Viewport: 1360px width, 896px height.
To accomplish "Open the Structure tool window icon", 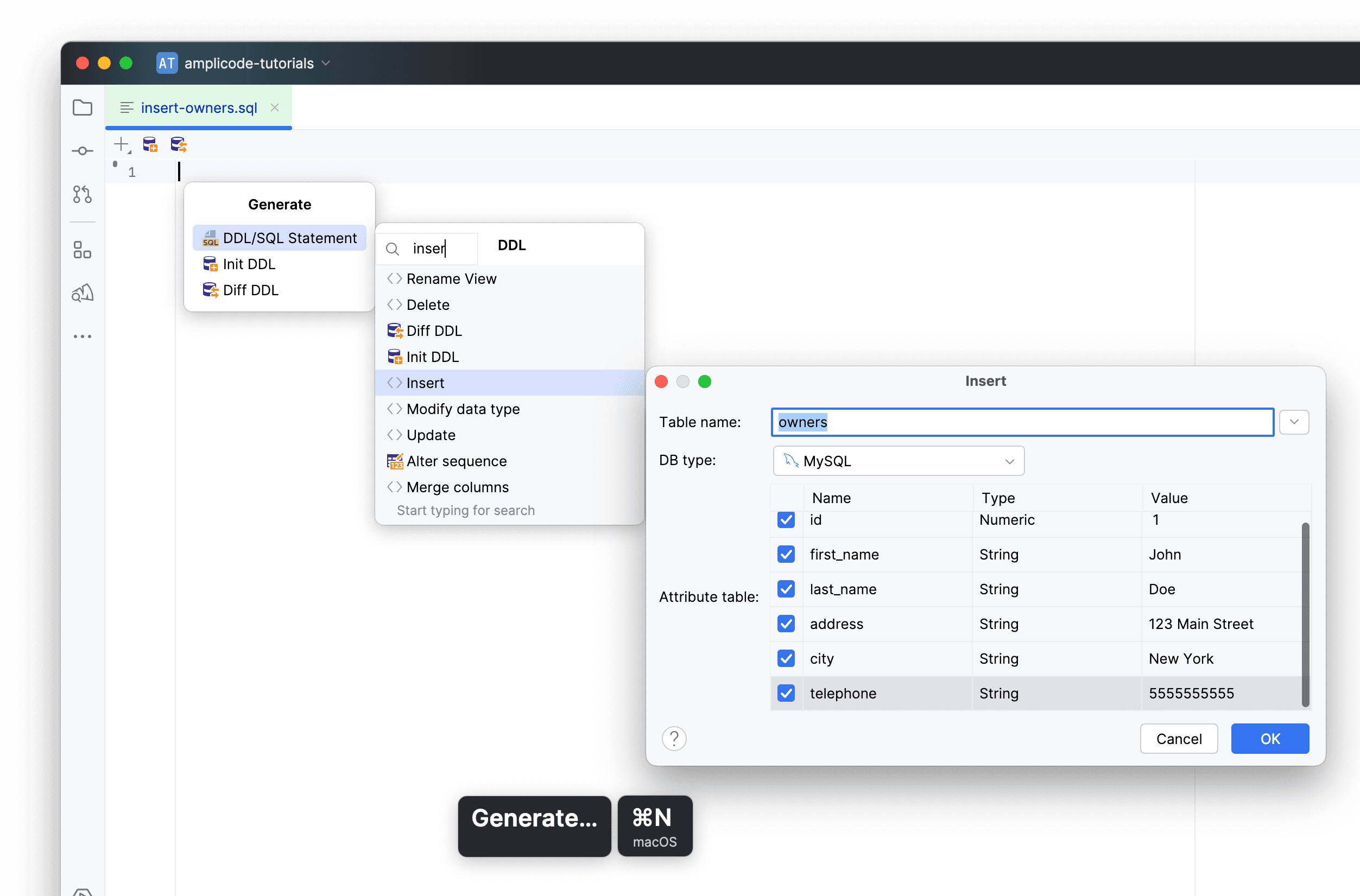I will click(83, 250).
